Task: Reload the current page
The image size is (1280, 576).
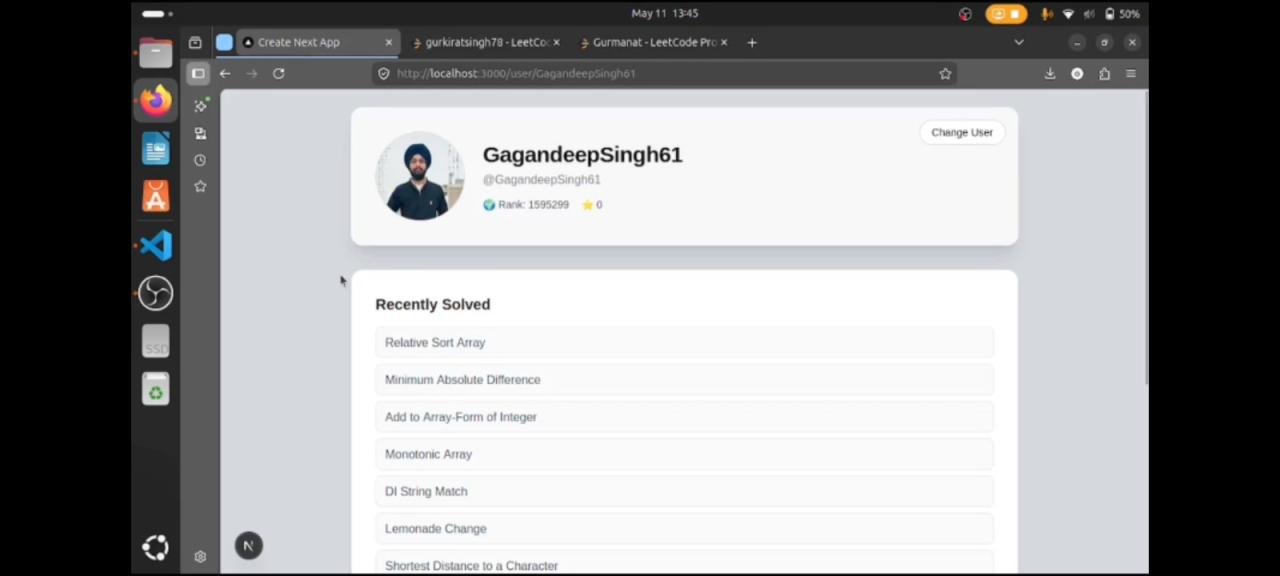Action: pyautogui.click(x=279, y=73)
